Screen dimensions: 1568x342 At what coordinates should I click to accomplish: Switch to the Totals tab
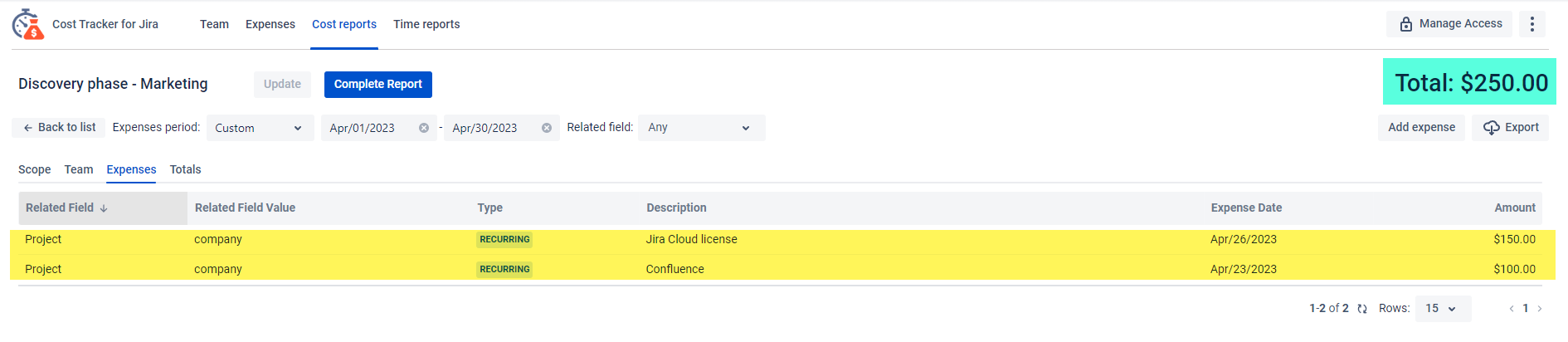[186, 169]
